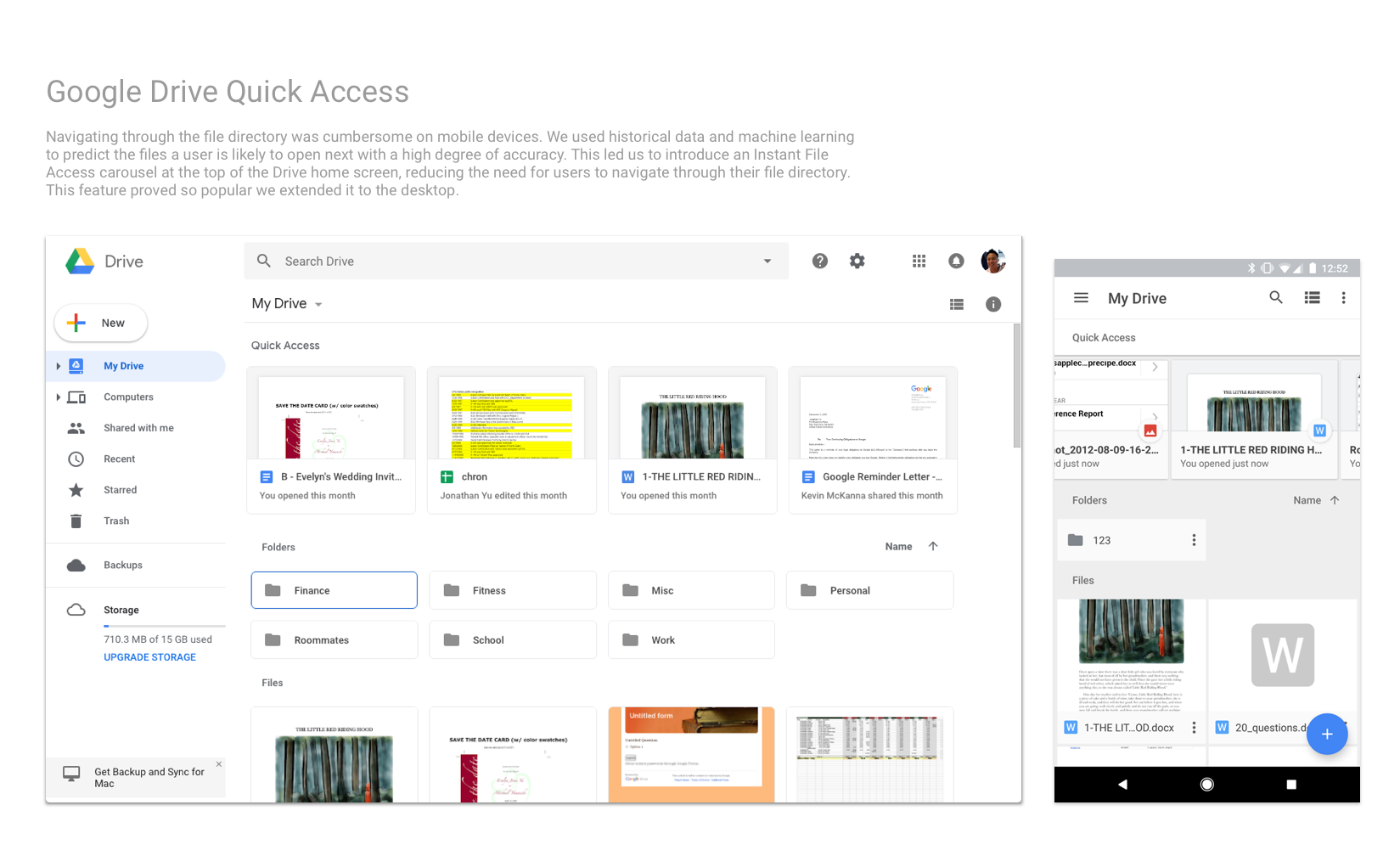The image size is (1400, 867).
Task: Click the Search Drive input field
Action: point(516,261)
